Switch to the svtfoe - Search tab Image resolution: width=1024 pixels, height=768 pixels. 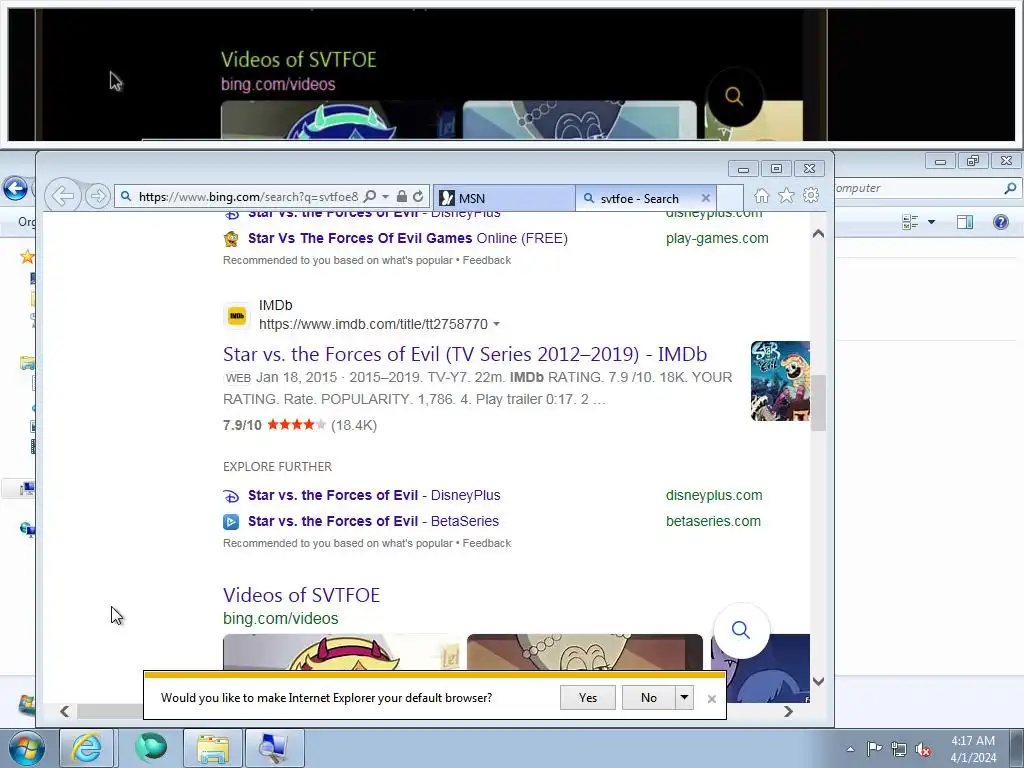point(638,199)
